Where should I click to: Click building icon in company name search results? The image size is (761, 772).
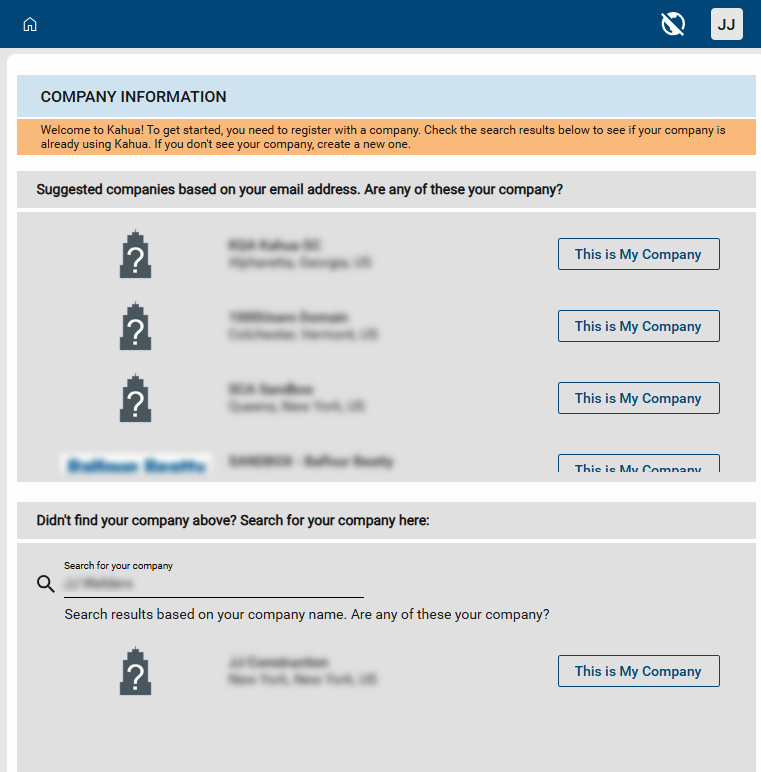[x=135, y=671]
